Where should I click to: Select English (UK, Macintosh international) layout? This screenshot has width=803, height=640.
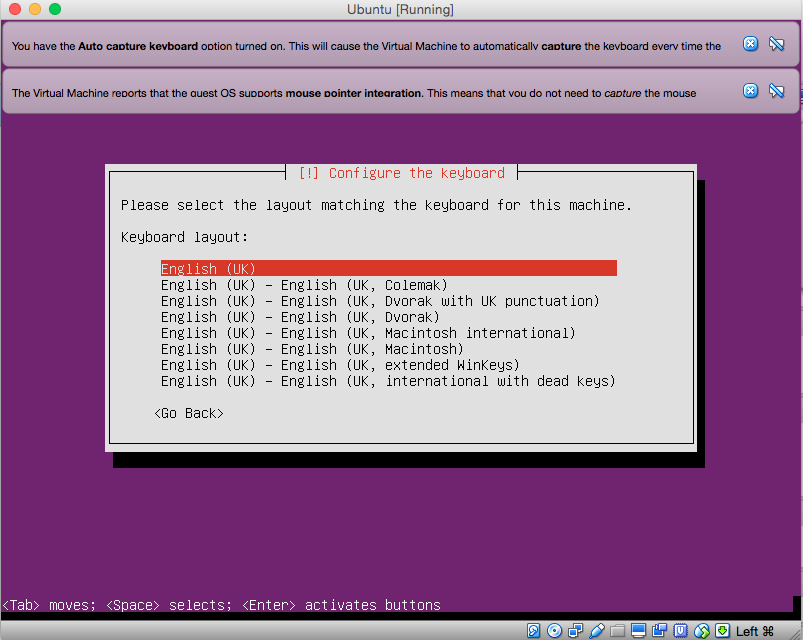(x=368, y=333)
